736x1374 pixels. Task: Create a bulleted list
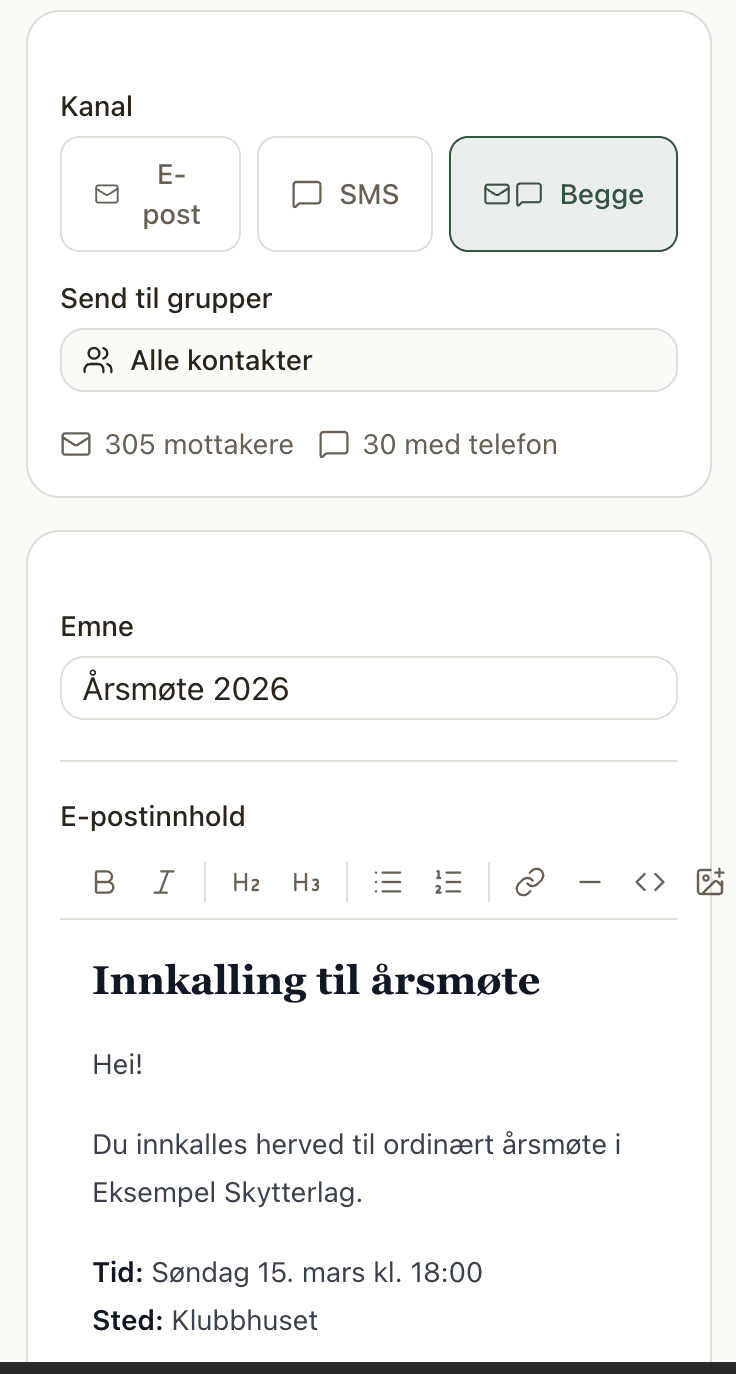[x=387, y=882]
